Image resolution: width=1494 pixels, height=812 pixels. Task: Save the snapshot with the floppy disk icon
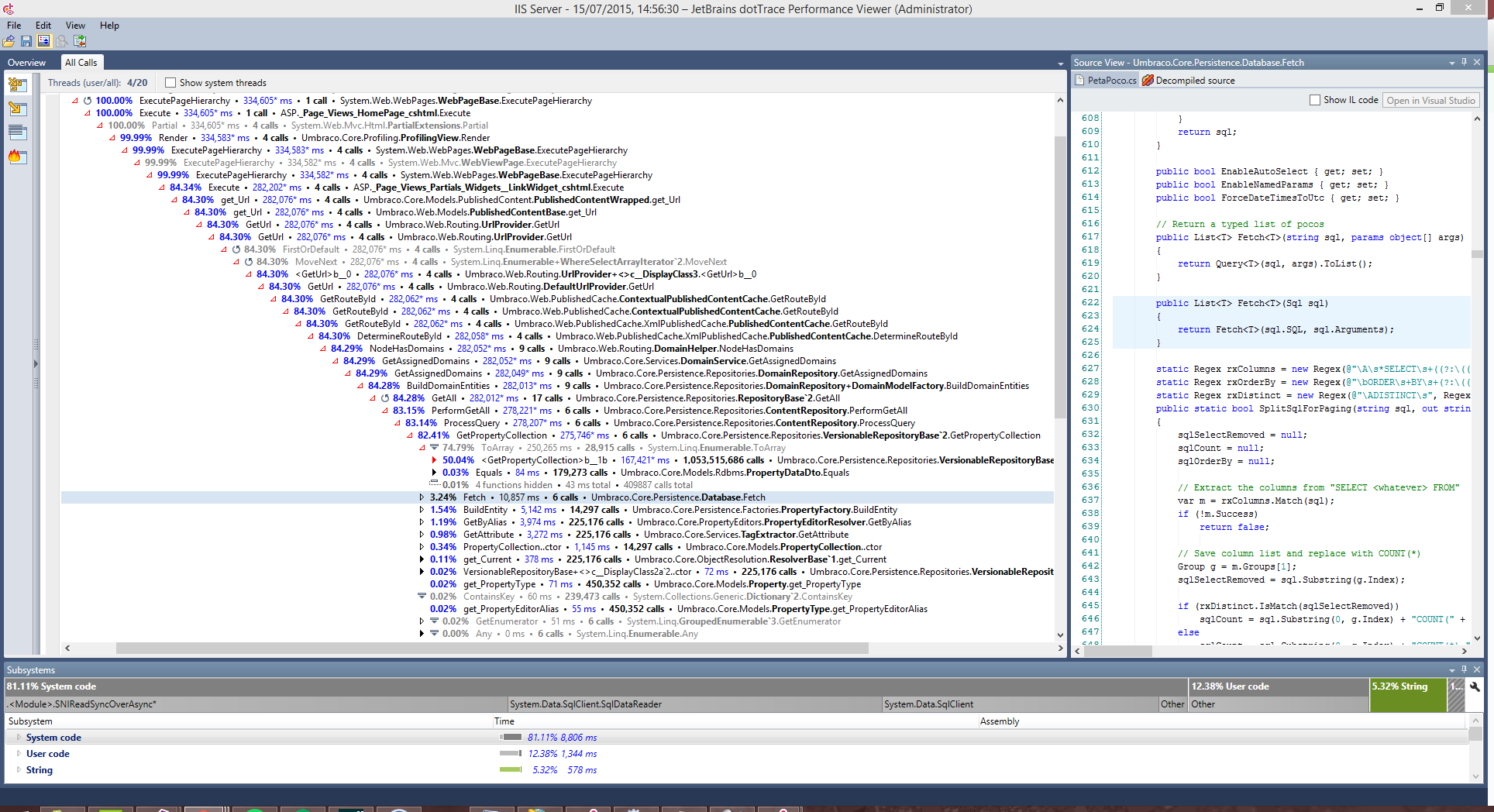coord(26,41)
